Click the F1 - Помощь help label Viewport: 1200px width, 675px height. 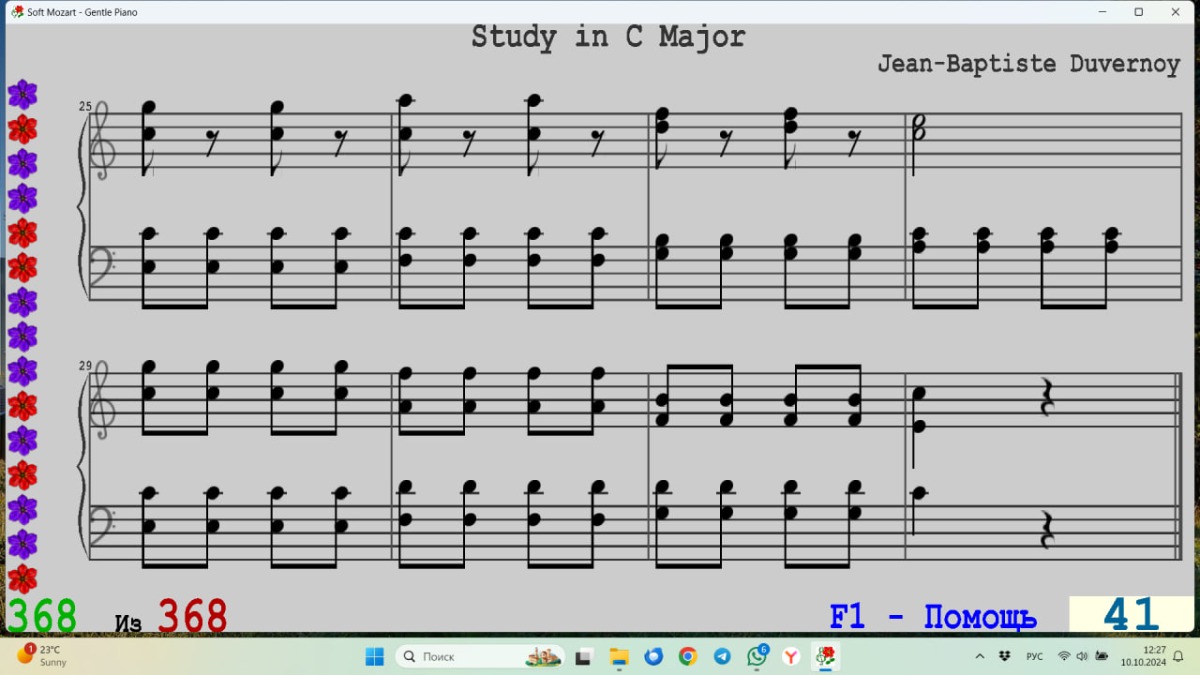click(932, 617)
